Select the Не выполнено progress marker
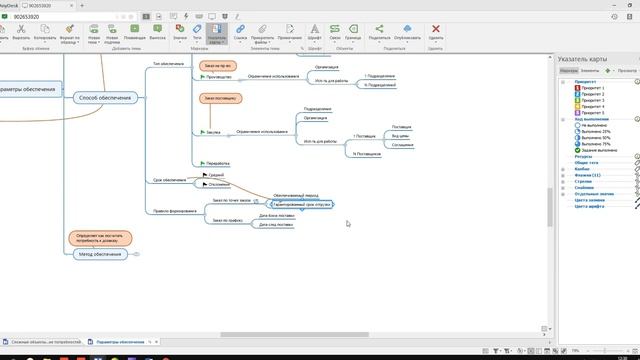This screenshot has height=360, width=640. click(x=577, y=125)
